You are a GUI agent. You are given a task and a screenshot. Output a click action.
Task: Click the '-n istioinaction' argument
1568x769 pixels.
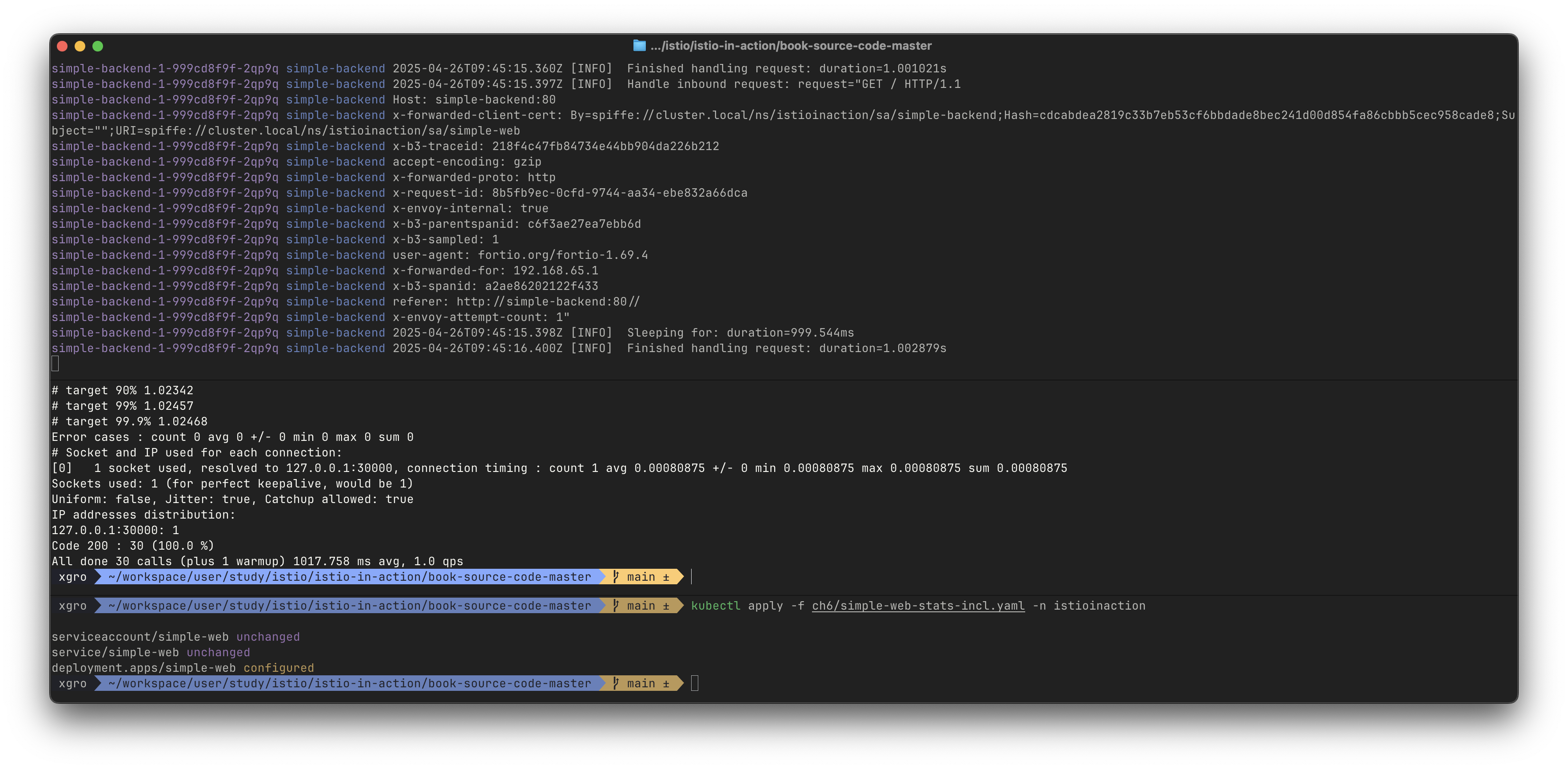point(1089,606)
